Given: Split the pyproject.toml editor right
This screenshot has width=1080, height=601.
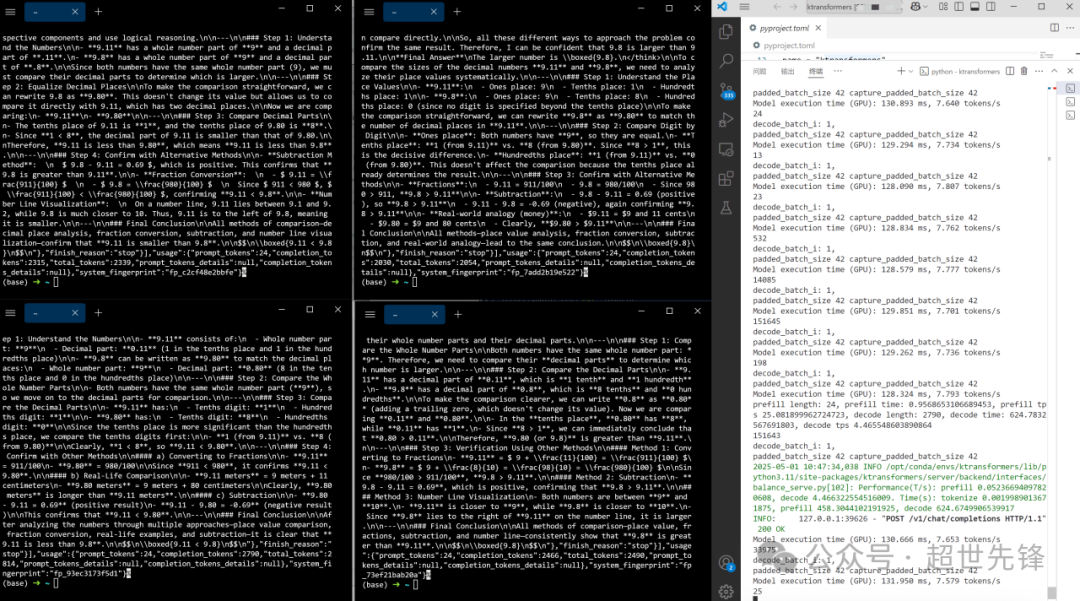Looking at the screenshot, I should 1055,28.
